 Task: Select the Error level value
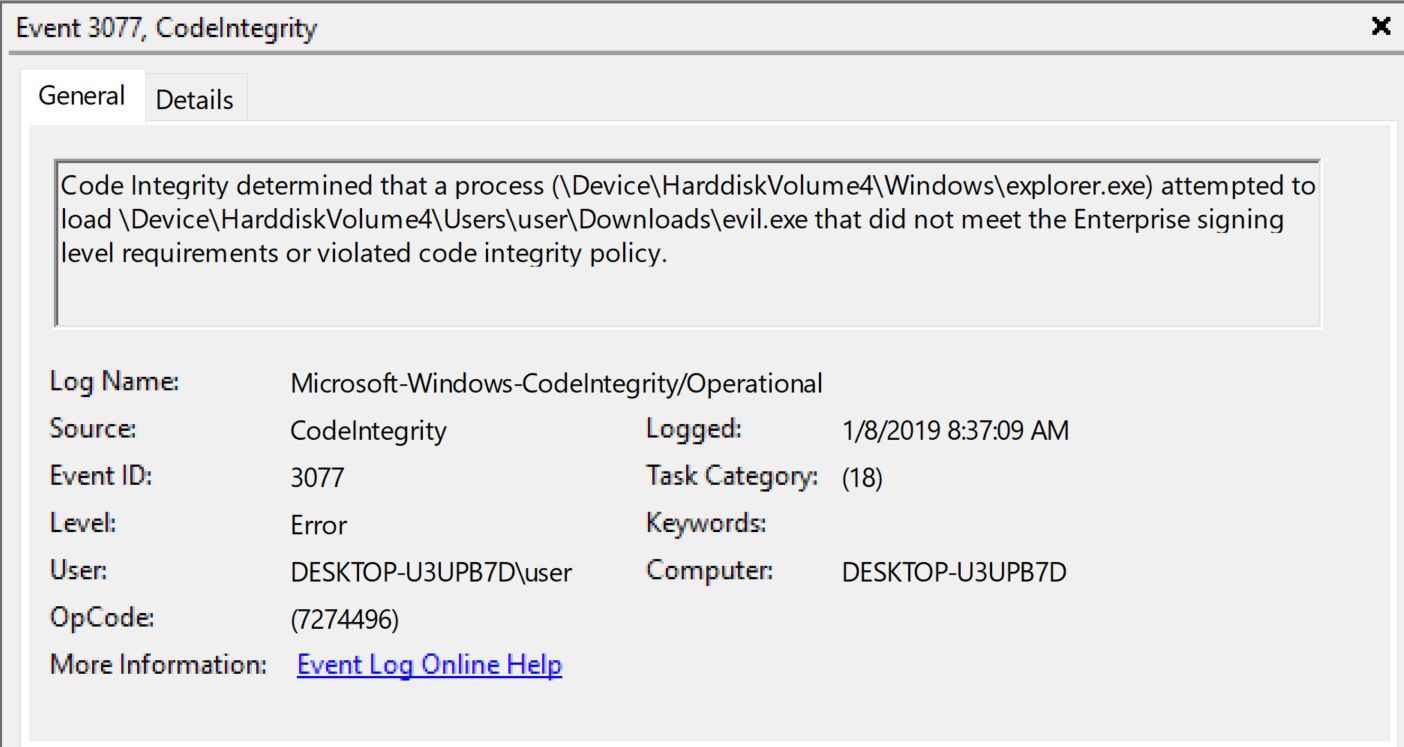coord(319,526)
